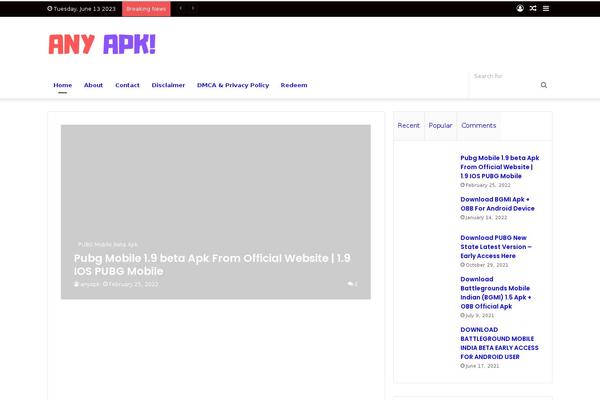Go to next breaking news arrow

click(x=193, y=8)
